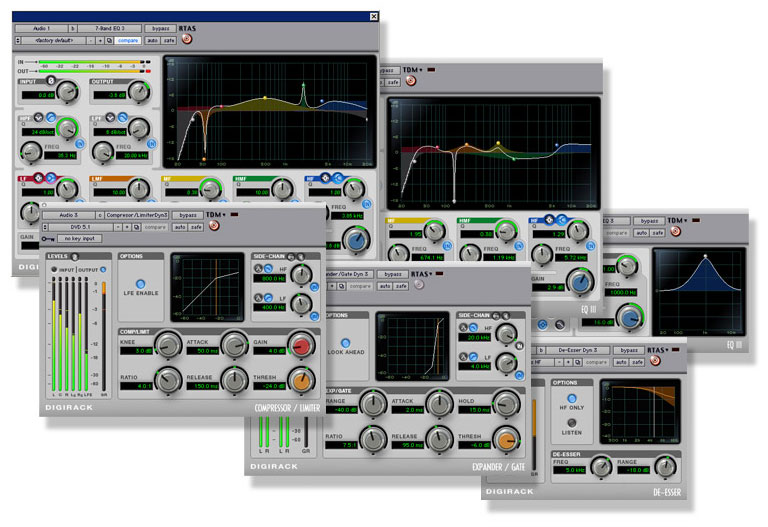768x527 pixels.
Task: Click target icon in Expander/Gate window
Action: (419, 285)
